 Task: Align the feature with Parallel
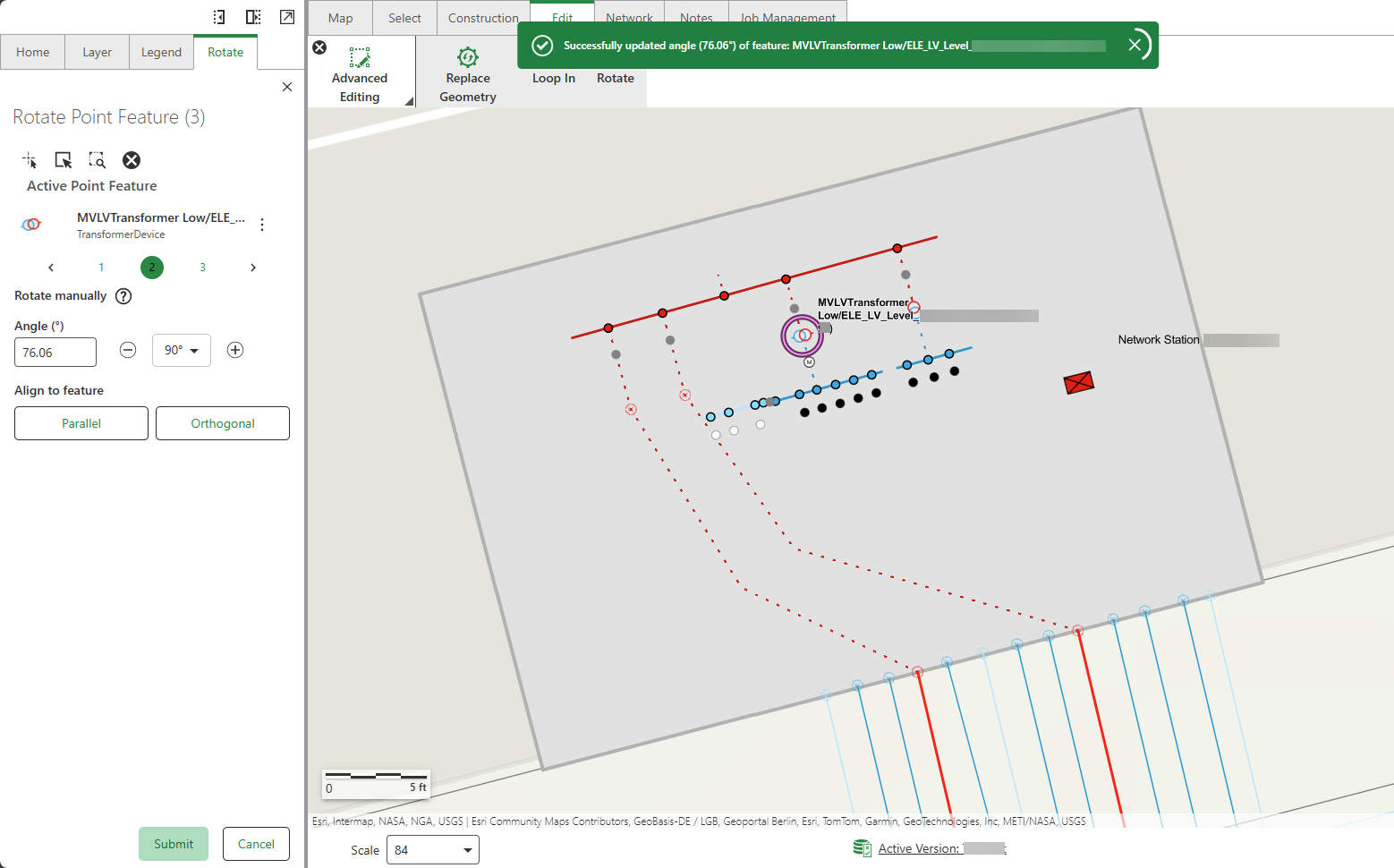point(81,423)
